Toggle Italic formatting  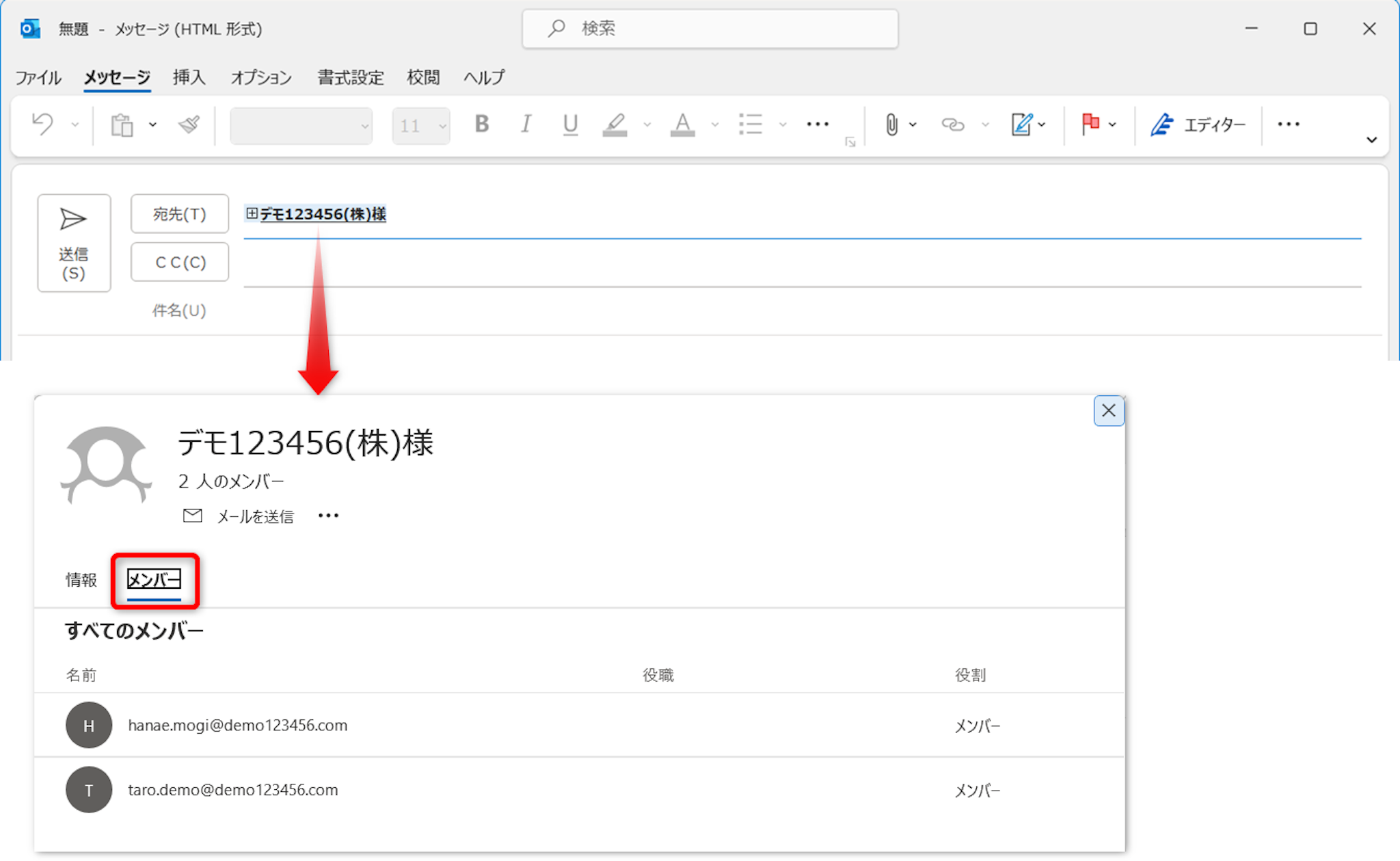point(526,124)
